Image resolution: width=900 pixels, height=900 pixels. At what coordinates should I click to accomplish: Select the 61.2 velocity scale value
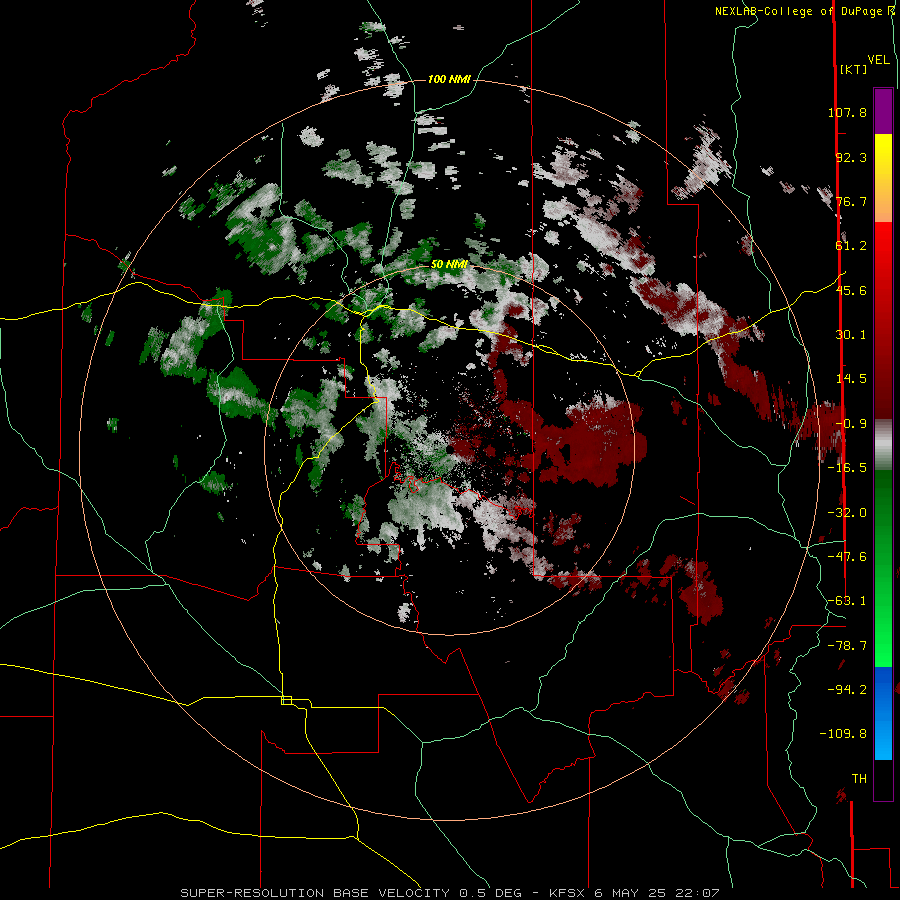(x=851, y=246)
